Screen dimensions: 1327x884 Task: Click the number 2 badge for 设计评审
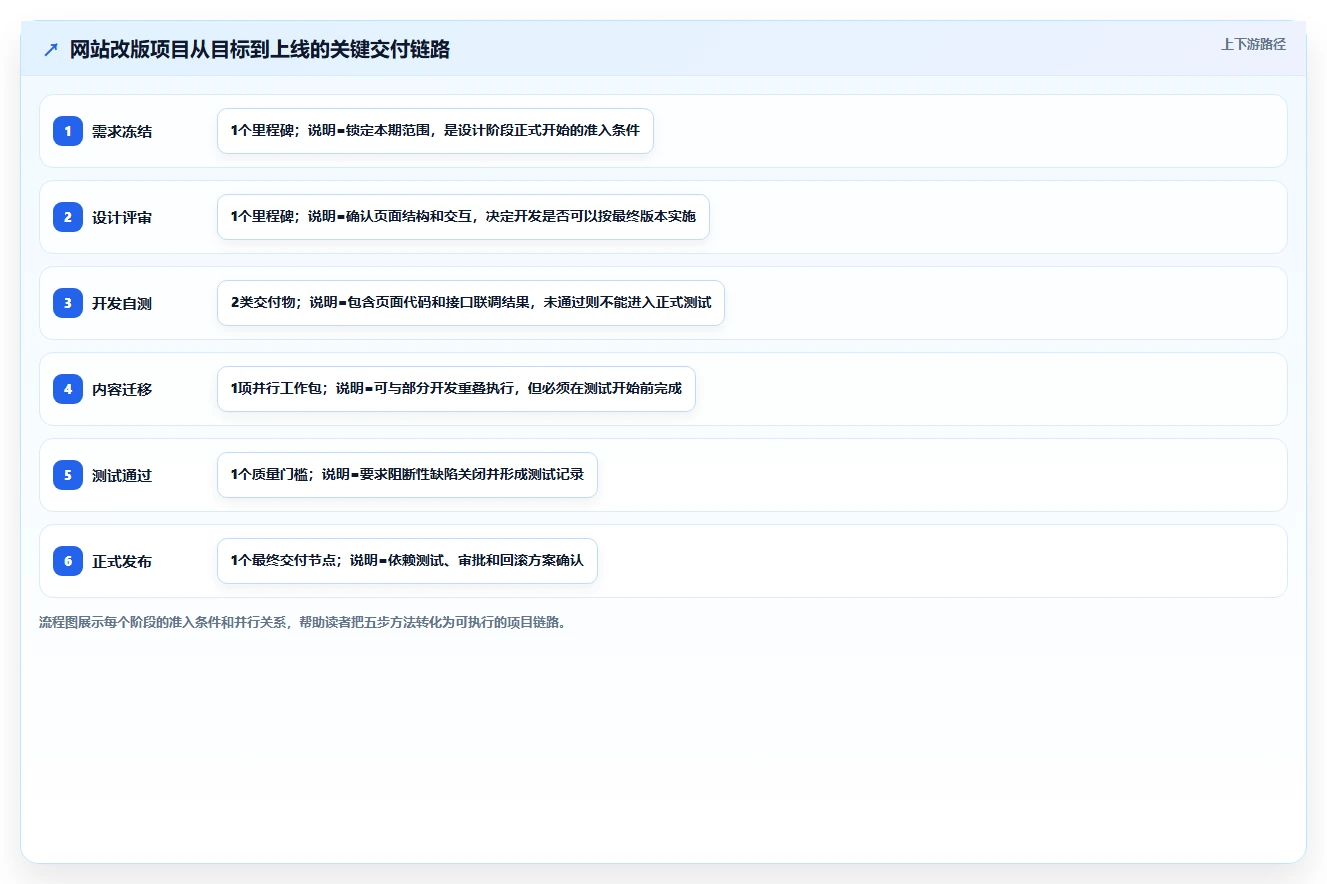coord(68,217)
